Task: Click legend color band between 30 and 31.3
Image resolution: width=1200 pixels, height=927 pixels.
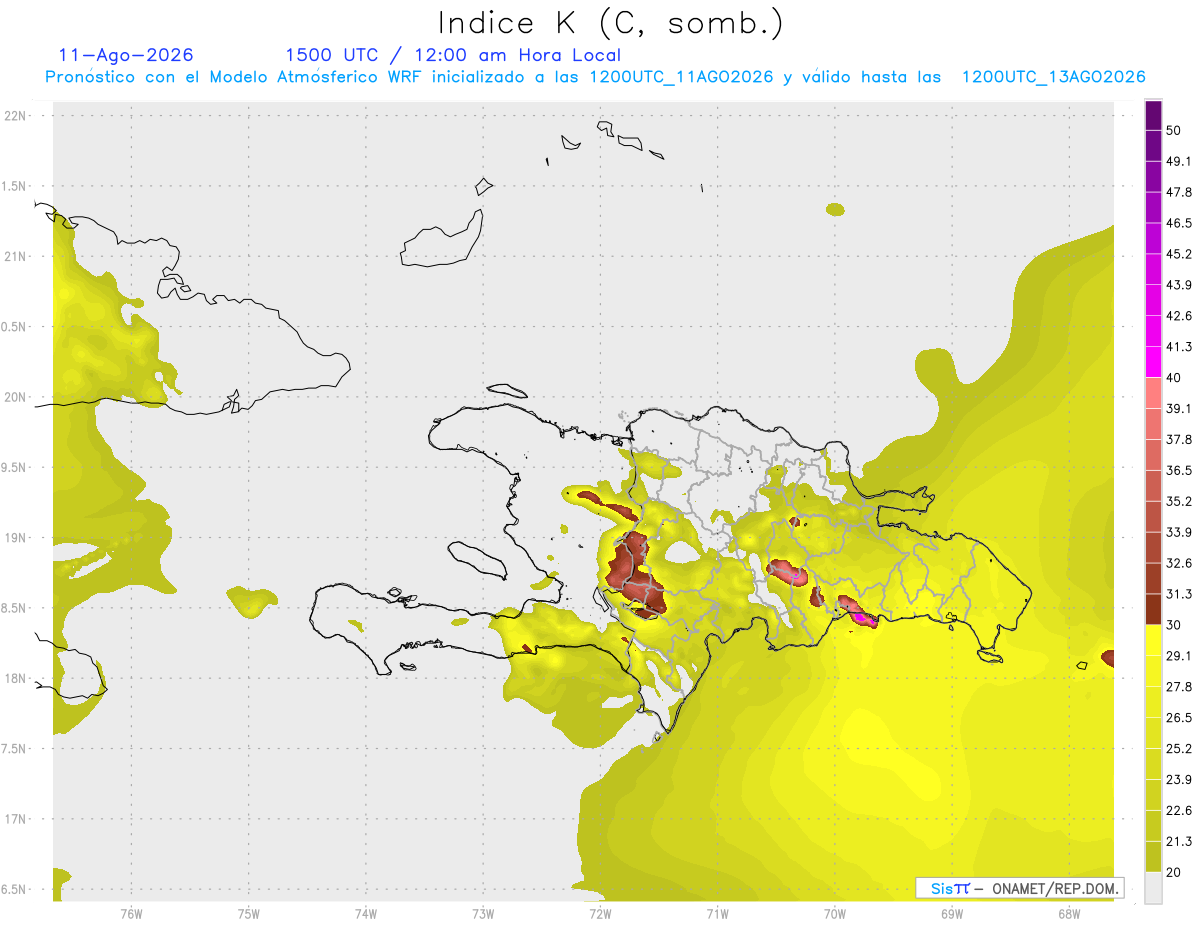Action: coord(1153,610)
